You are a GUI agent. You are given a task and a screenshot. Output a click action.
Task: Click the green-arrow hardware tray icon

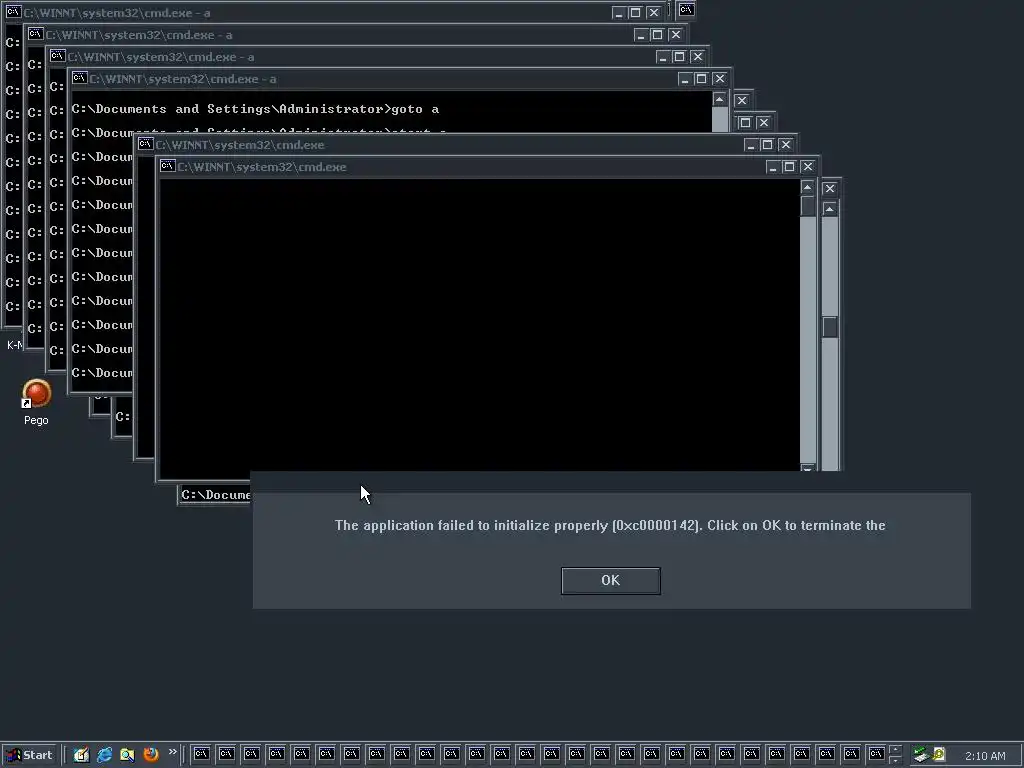tap(921, 755)
